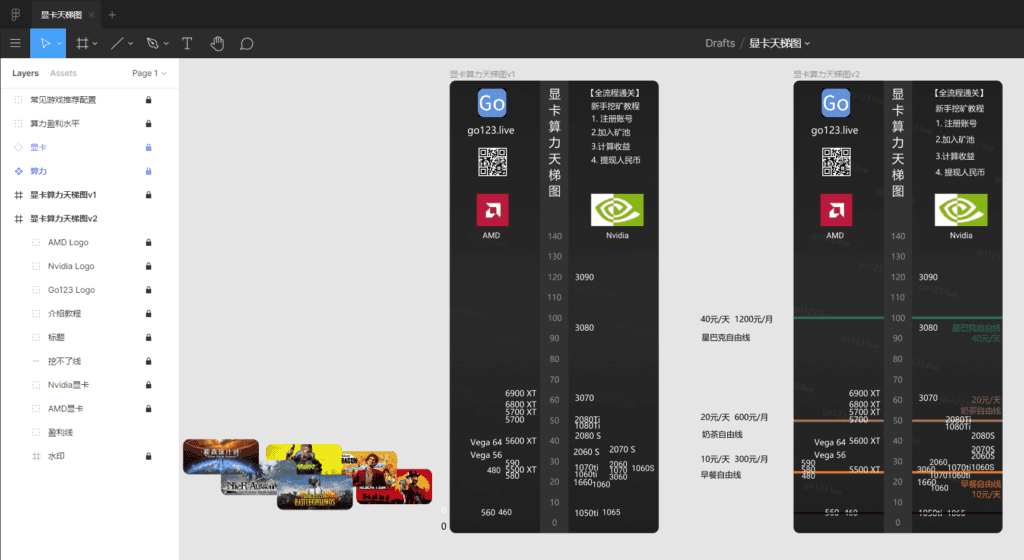1024x560 pixels.
Task: Select the 介绍教程 layer
Action: coord(89,313)
